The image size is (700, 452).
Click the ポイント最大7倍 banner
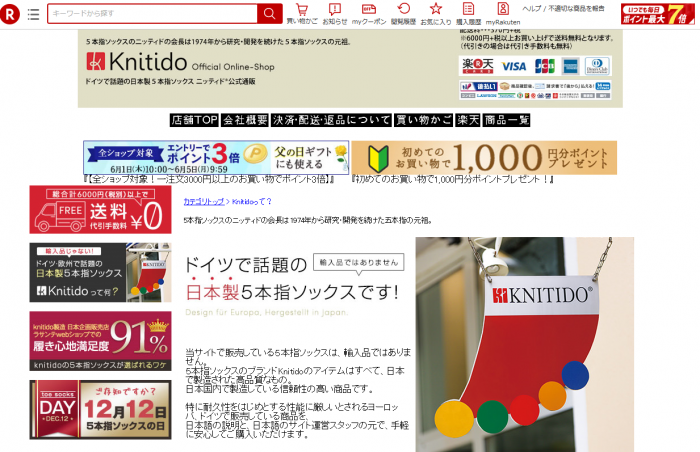pos(658,14)
